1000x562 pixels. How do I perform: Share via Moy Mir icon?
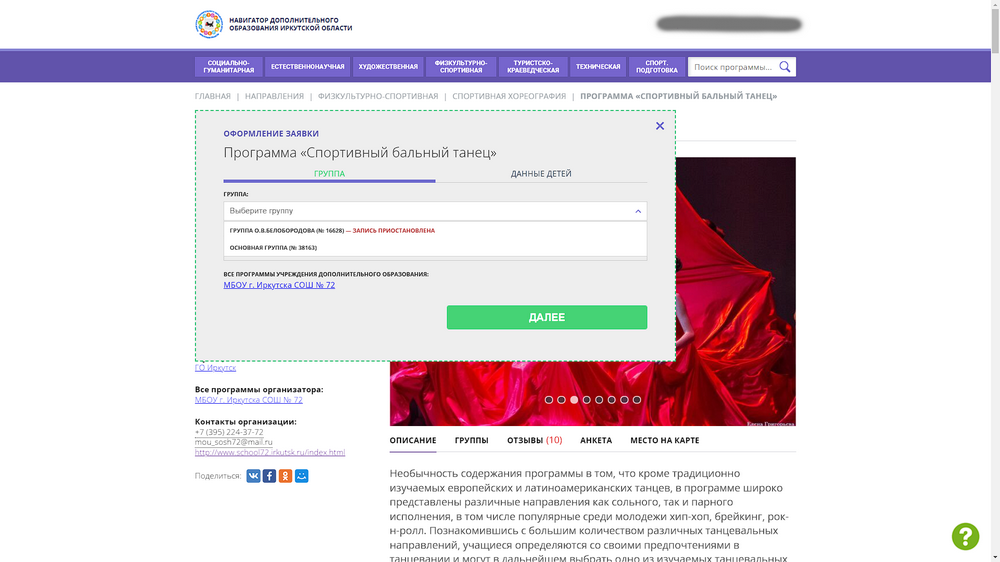point(302,476)
